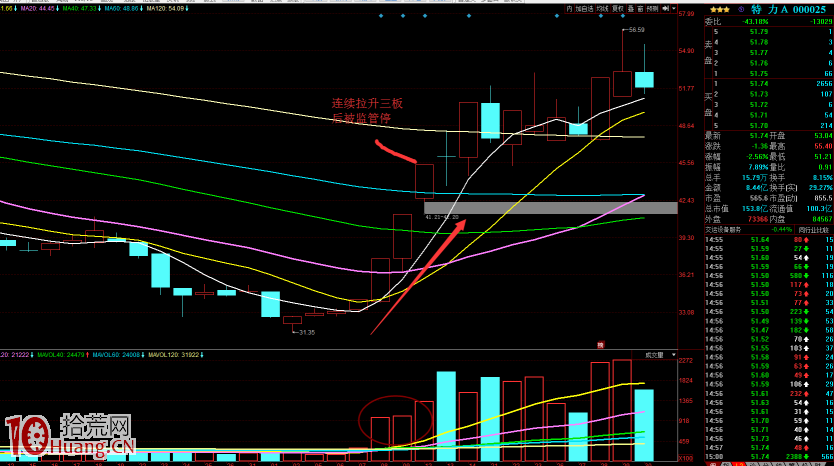Image resolution: width=834 pixels, height=466 pixels.
Task: Click the speaker-arrow icon in chart toolbar
Action: pyautogui.click(x=665, y=9)
